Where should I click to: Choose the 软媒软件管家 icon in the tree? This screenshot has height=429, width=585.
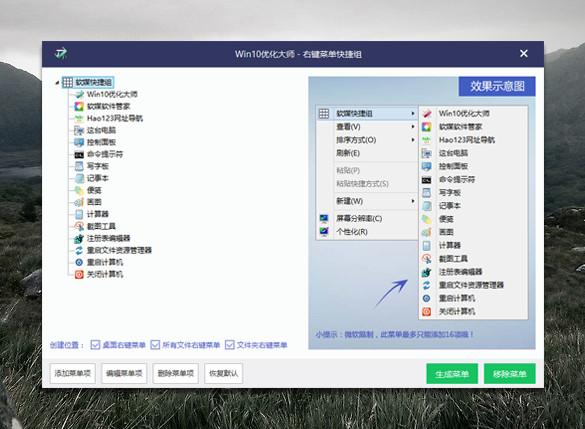[x=79, y=106]
